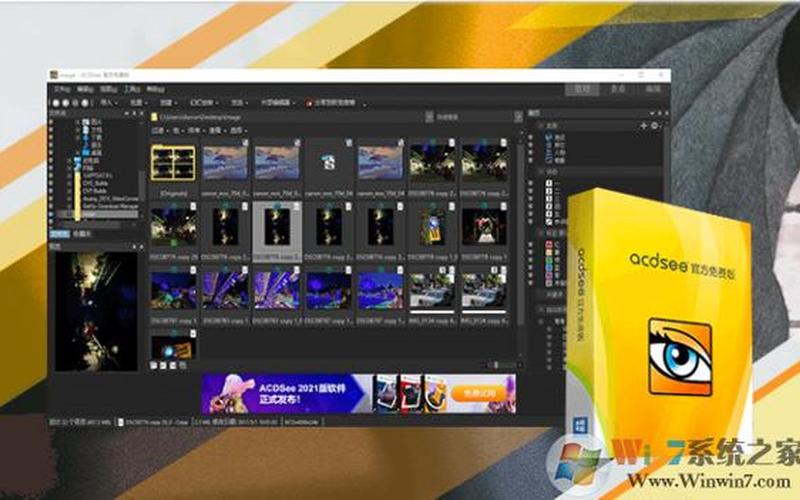This screenshot has width=800, height=500.
Task: Switch to the 收藏夹 tab below folder tree
Action: pos(82,234)
